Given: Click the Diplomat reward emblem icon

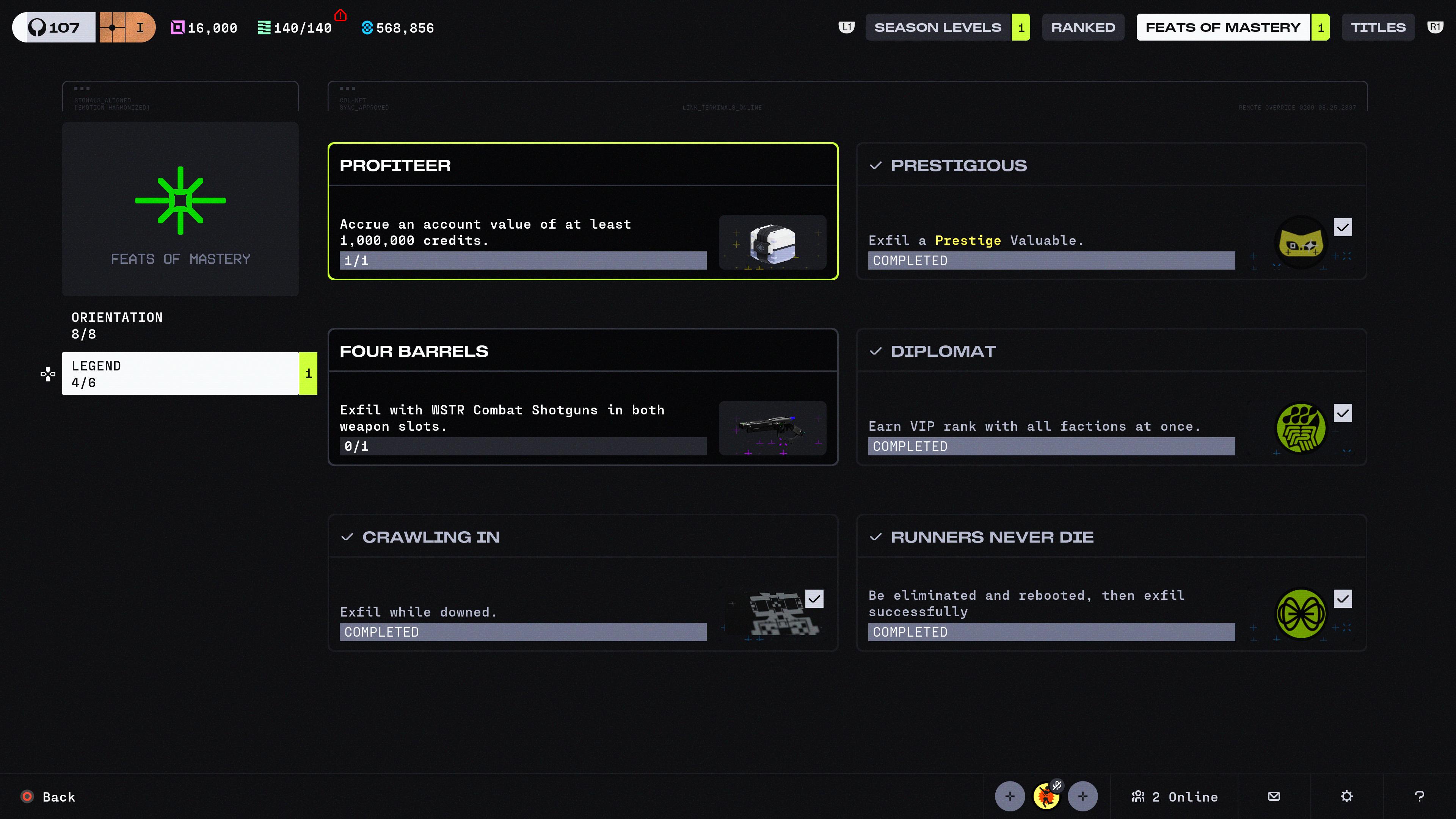Looking at the screenshot, I should (1301, 428).
